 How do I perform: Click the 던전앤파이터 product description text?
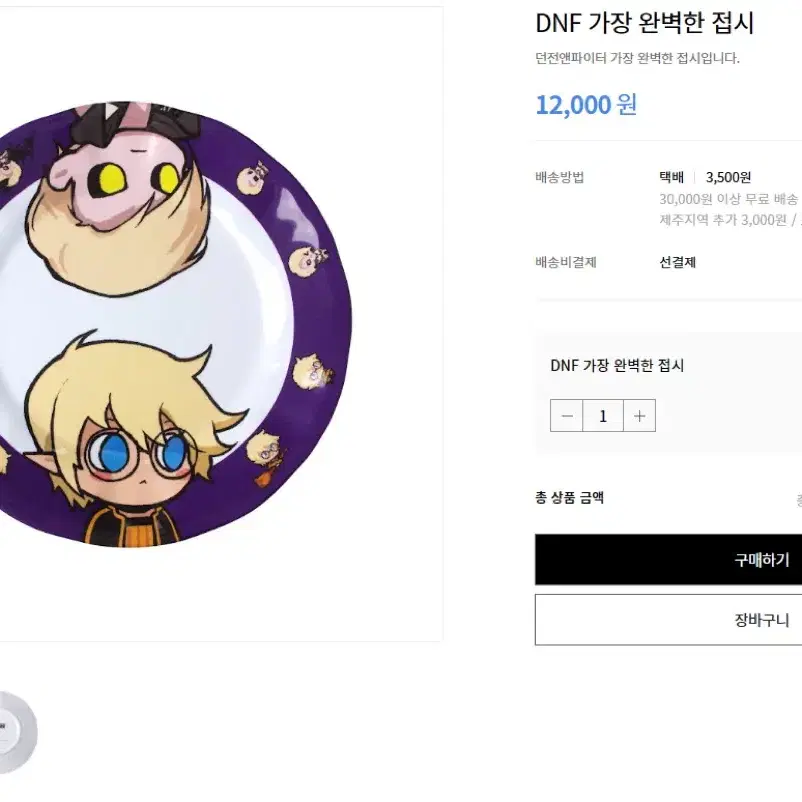pos(637,58)
